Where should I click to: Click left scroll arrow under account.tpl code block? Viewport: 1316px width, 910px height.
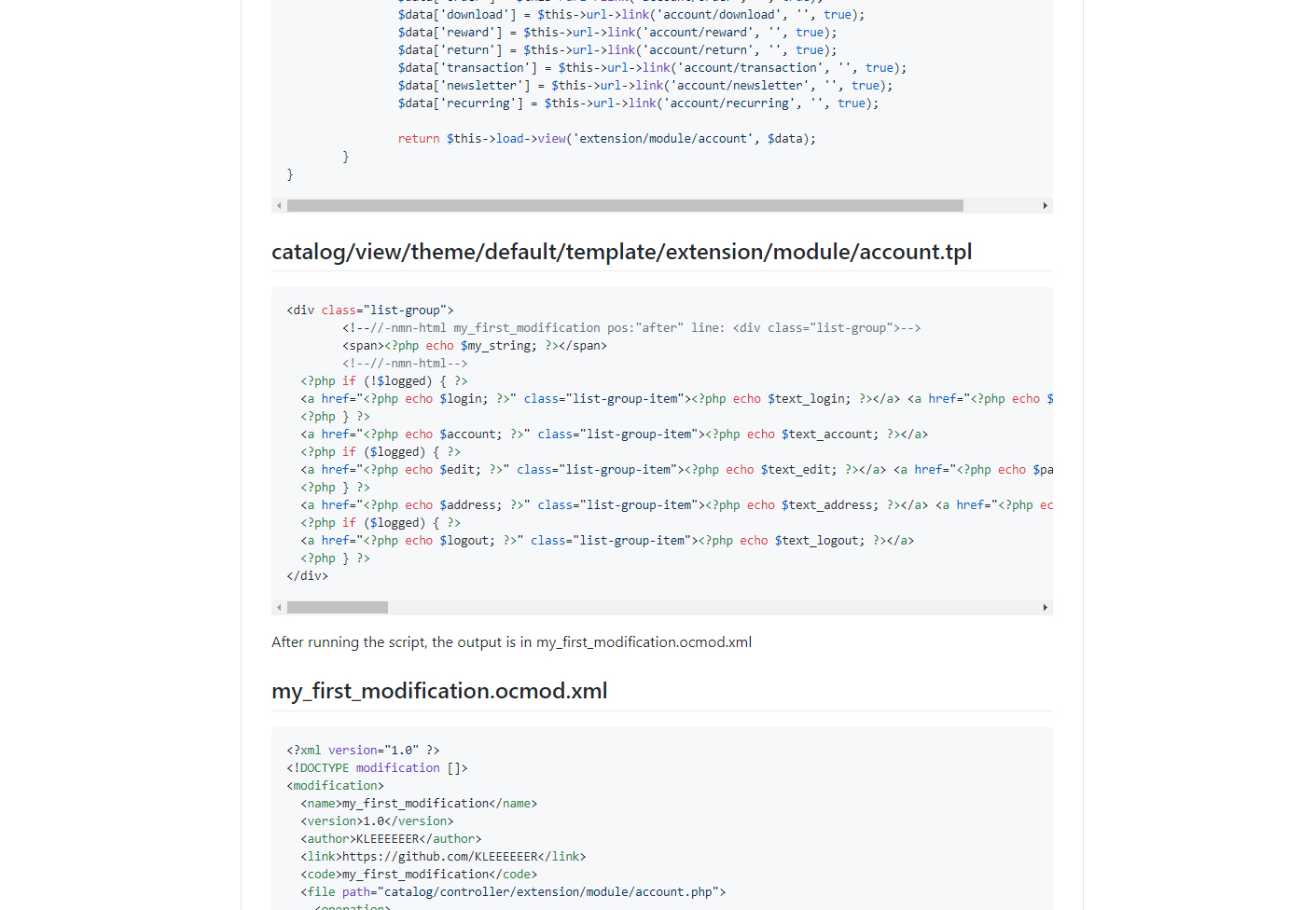[279, 608]
